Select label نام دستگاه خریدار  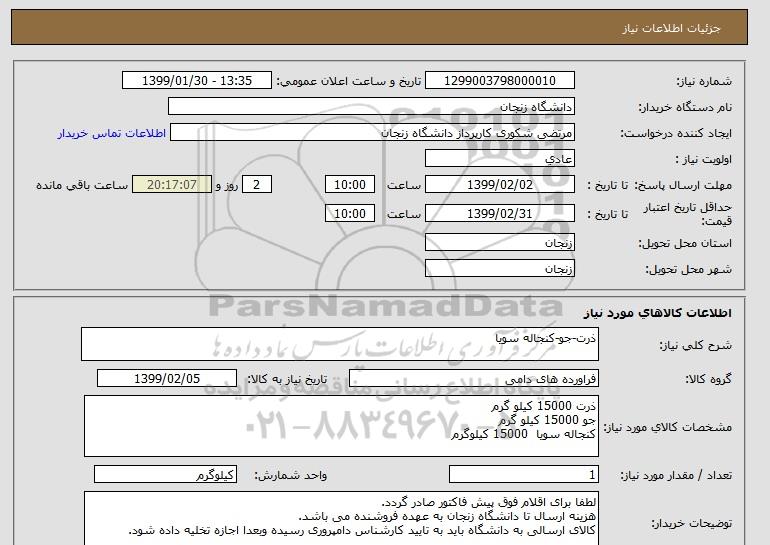tap(685, 107)
